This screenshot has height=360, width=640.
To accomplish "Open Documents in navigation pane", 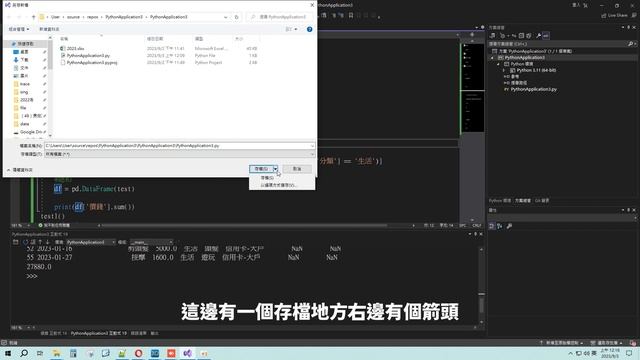I will click(24, 68).
